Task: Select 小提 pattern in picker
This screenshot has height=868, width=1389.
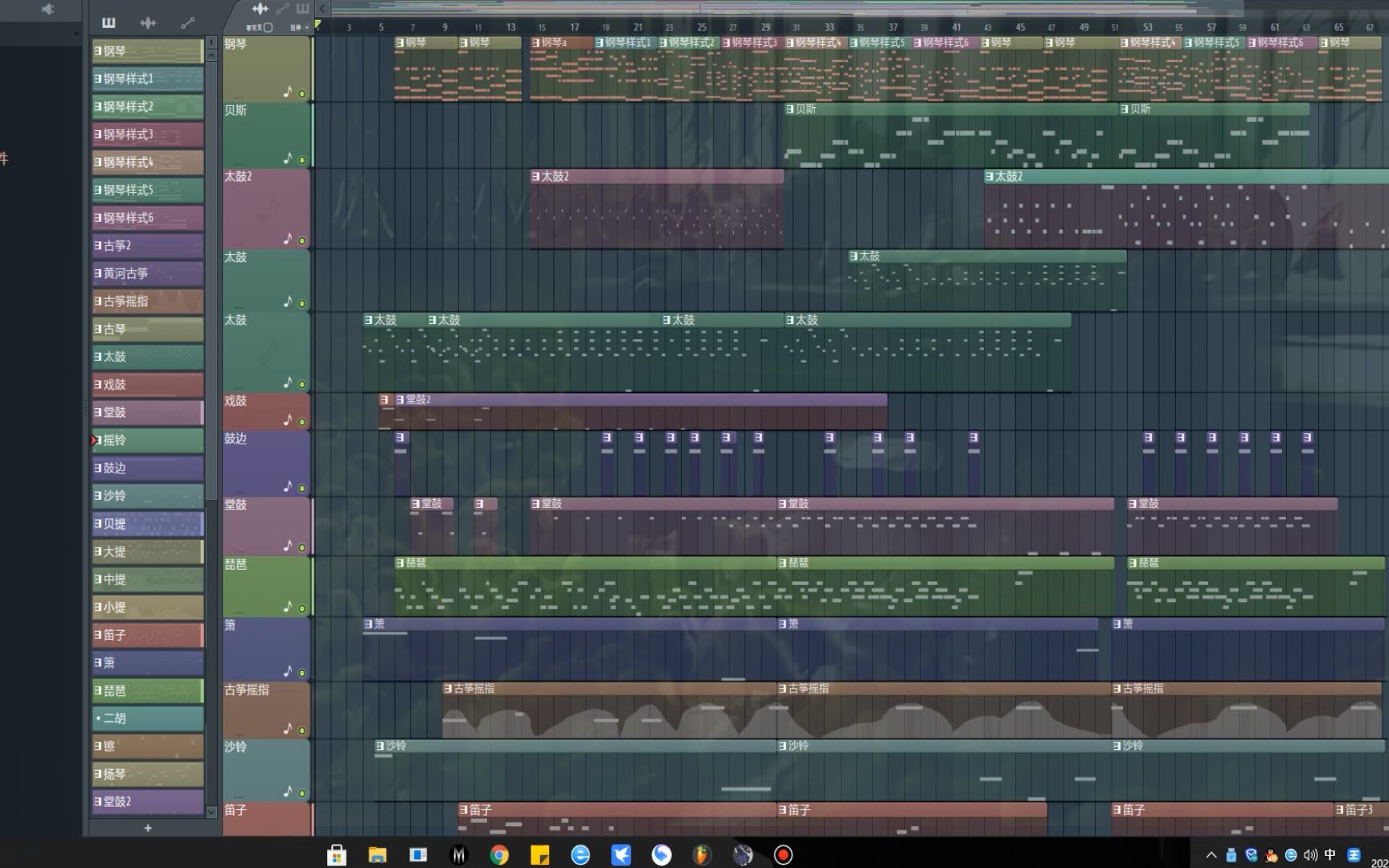Action: coord(148,608)
